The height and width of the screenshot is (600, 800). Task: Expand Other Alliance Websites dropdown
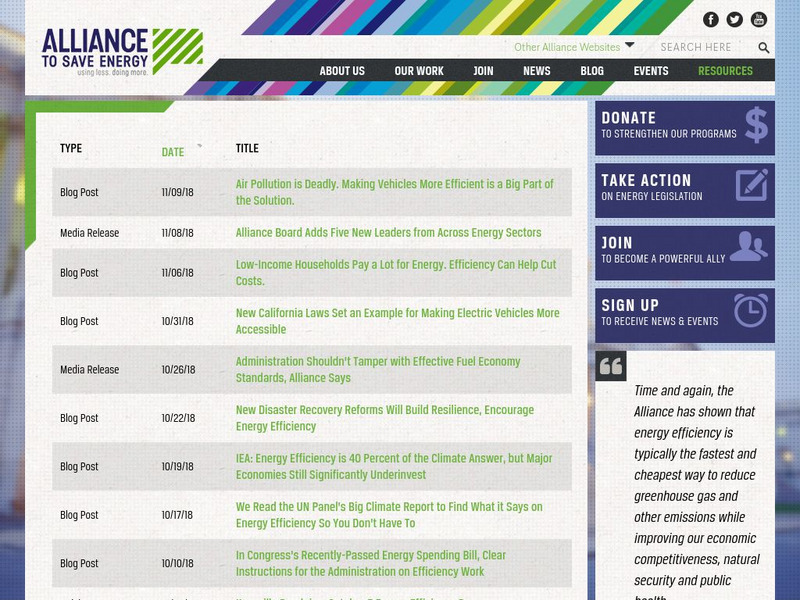click(x=574, y=47)
